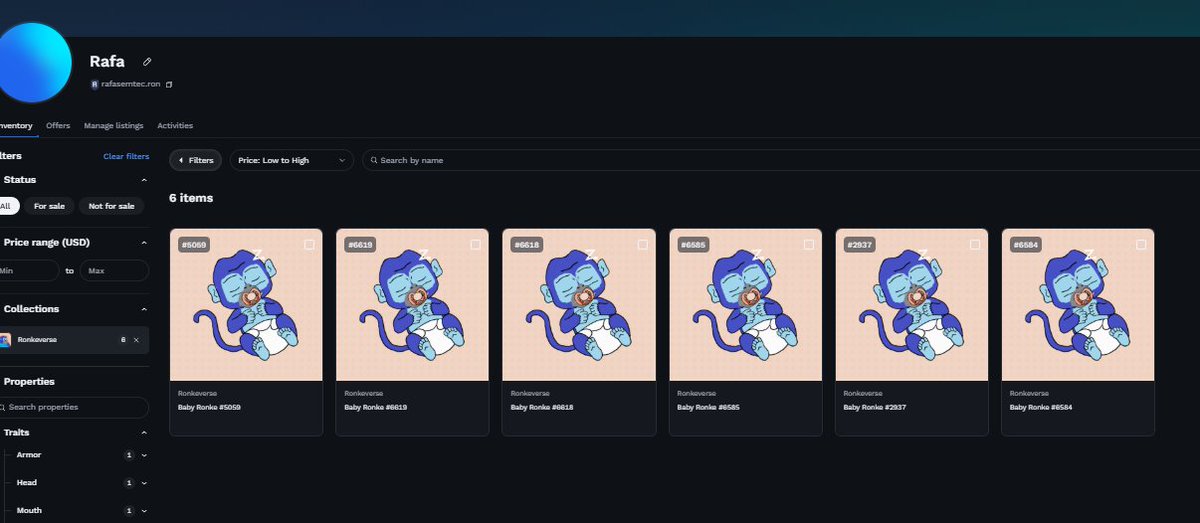Click the Baby Ronke #6584 title text
1200x523 pixels.
click(x=1041, y=408)
